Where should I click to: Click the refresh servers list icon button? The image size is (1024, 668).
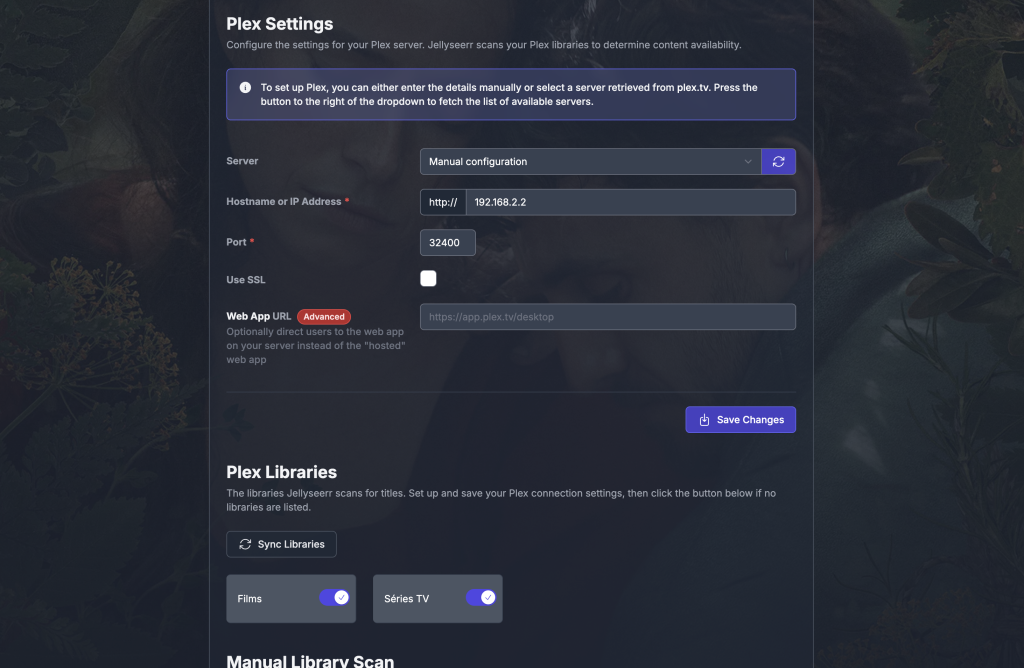coord(778,161)
